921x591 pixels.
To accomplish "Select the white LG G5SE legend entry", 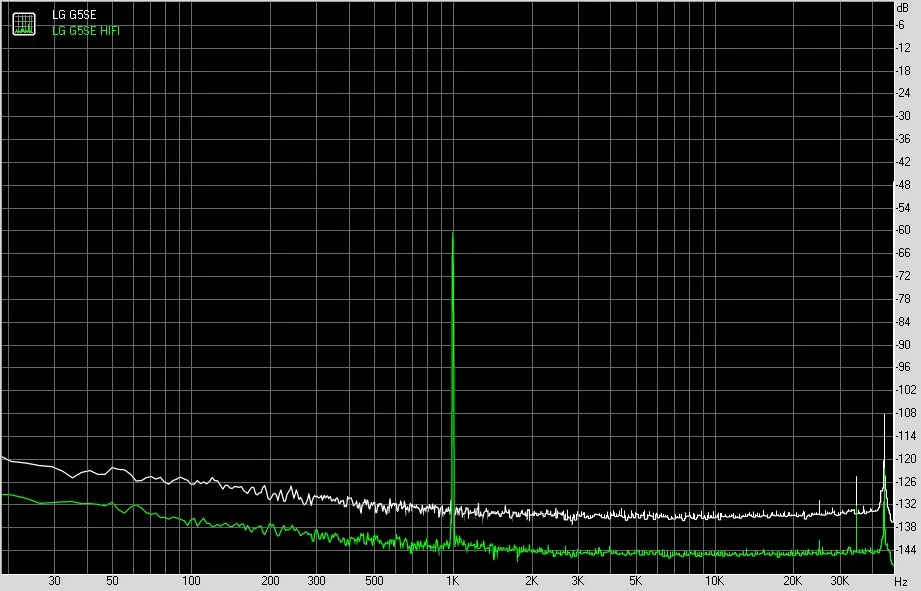I will [74, 15].
